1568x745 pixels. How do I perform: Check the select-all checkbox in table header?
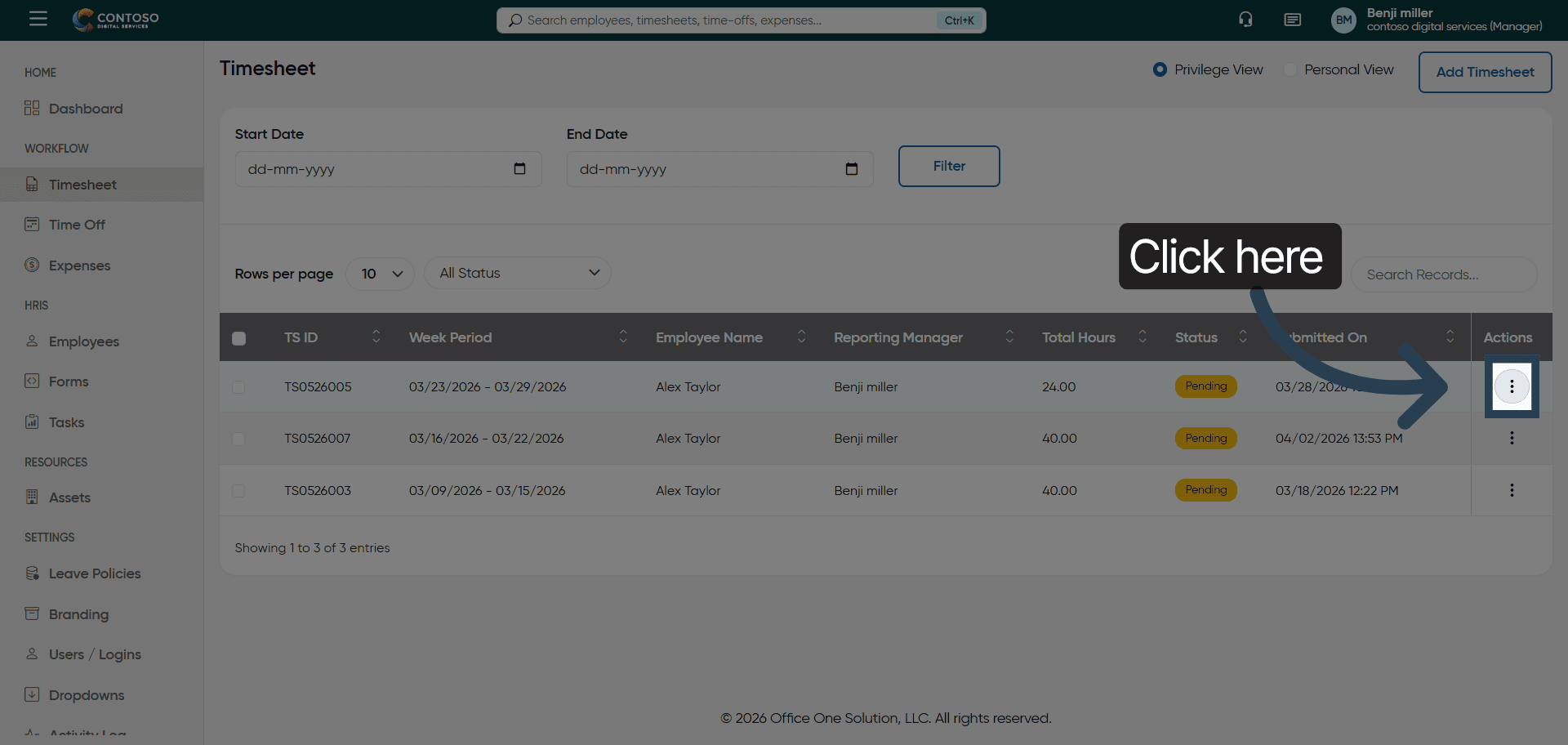pyautogui.click(x=238, y=338)
